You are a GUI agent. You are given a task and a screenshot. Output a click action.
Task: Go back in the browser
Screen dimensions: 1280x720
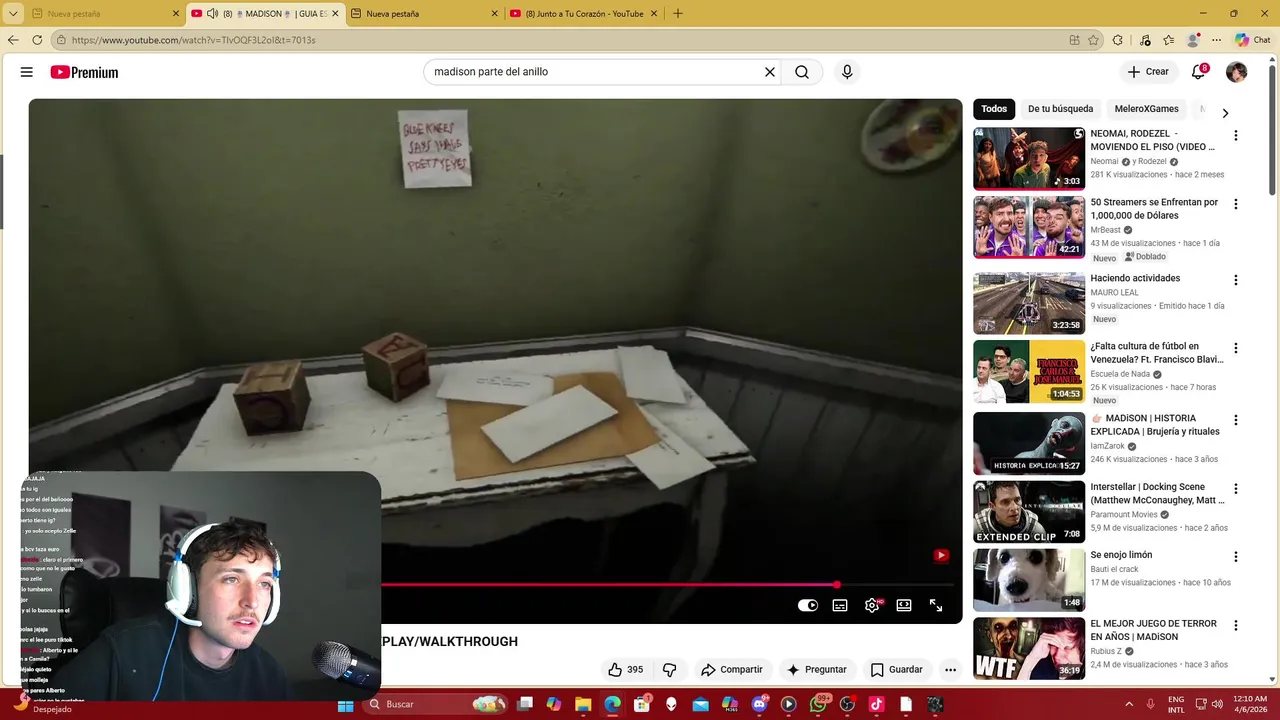pyautogui.click(x=13, y=40)
